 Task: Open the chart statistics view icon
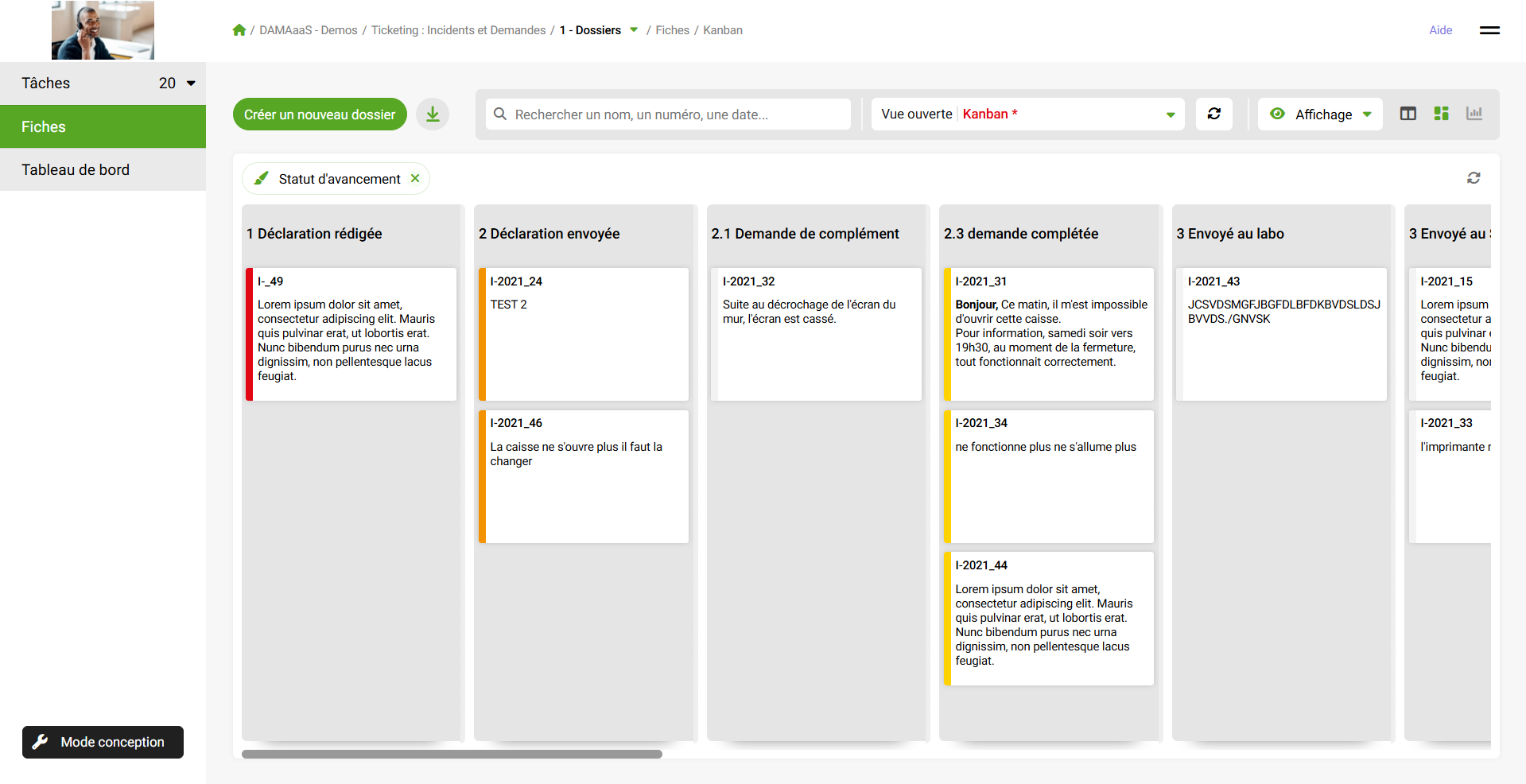coord(1474,114)
